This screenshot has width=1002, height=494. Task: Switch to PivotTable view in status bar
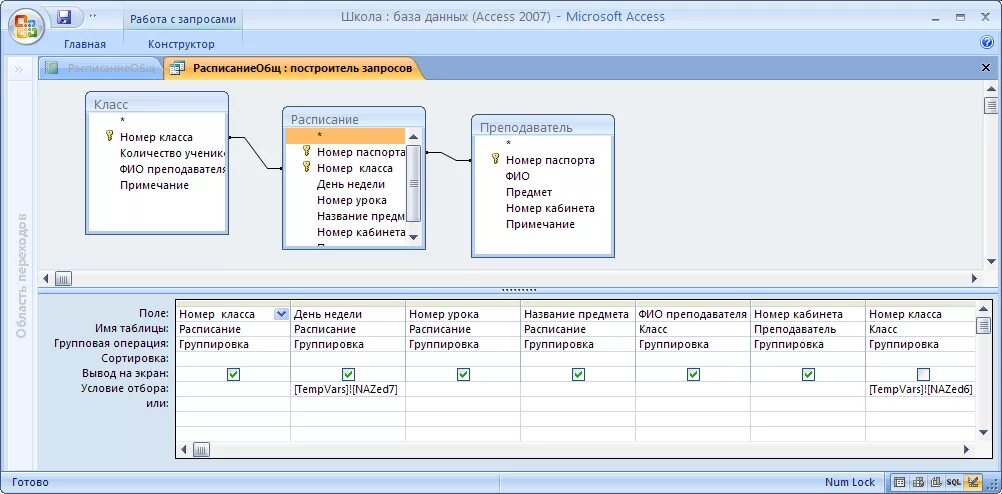[x=918, y=482]
